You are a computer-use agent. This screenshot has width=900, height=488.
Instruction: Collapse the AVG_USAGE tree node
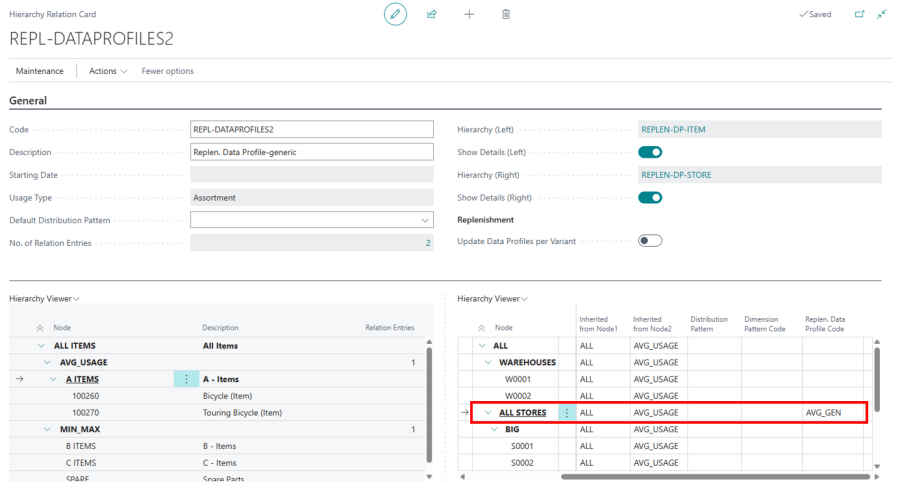tap(46, 362)
